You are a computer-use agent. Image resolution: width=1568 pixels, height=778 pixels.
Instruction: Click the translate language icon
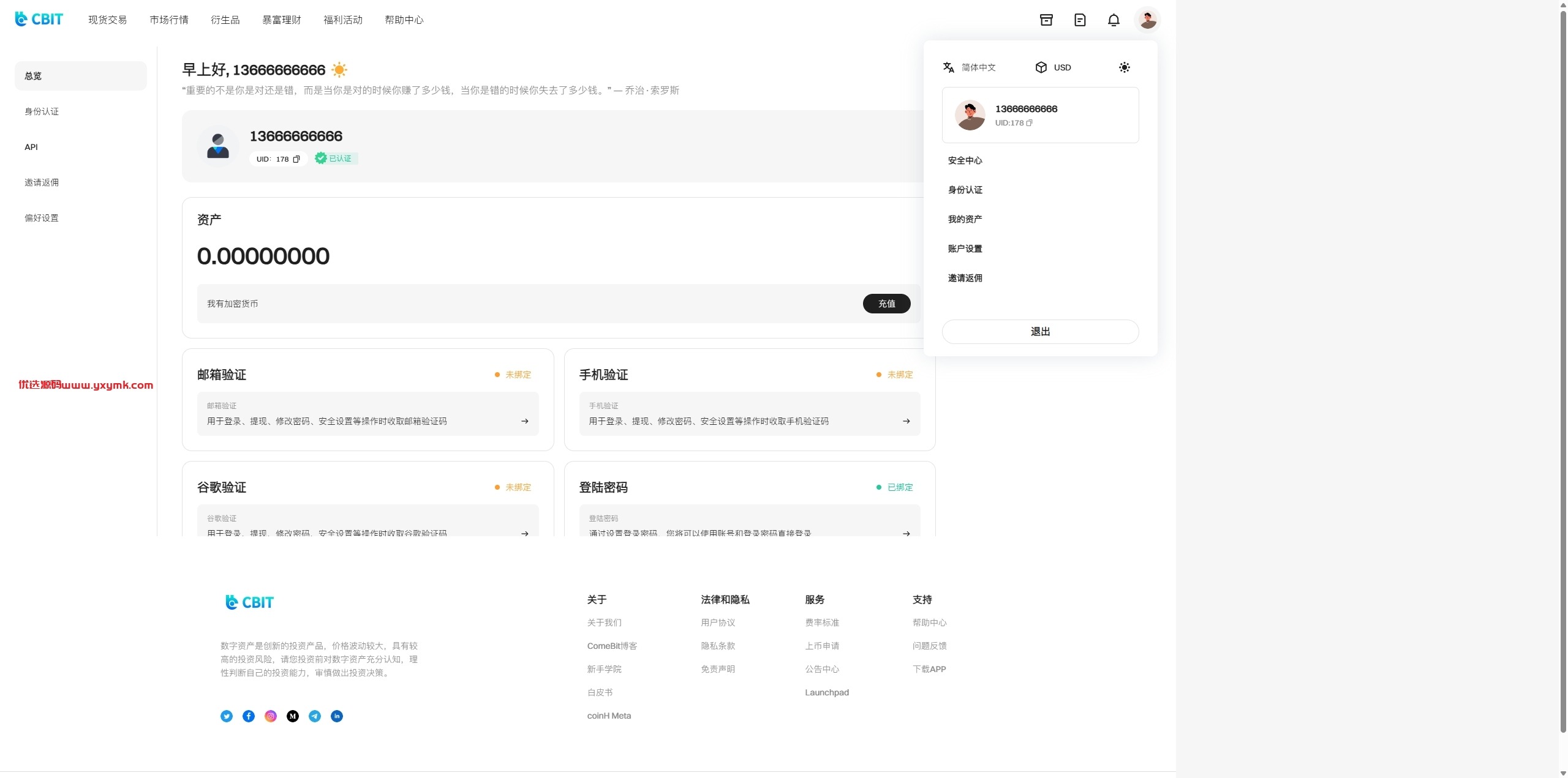click(949, 67)
